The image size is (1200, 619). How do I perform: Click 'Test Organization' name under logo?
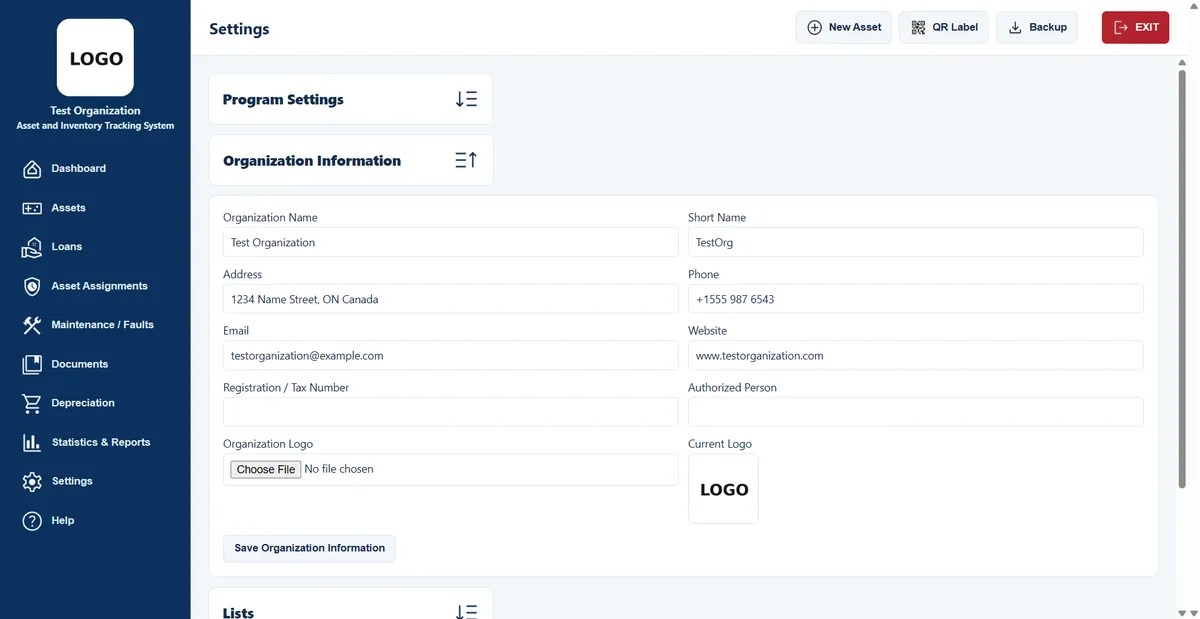(95, 111)
